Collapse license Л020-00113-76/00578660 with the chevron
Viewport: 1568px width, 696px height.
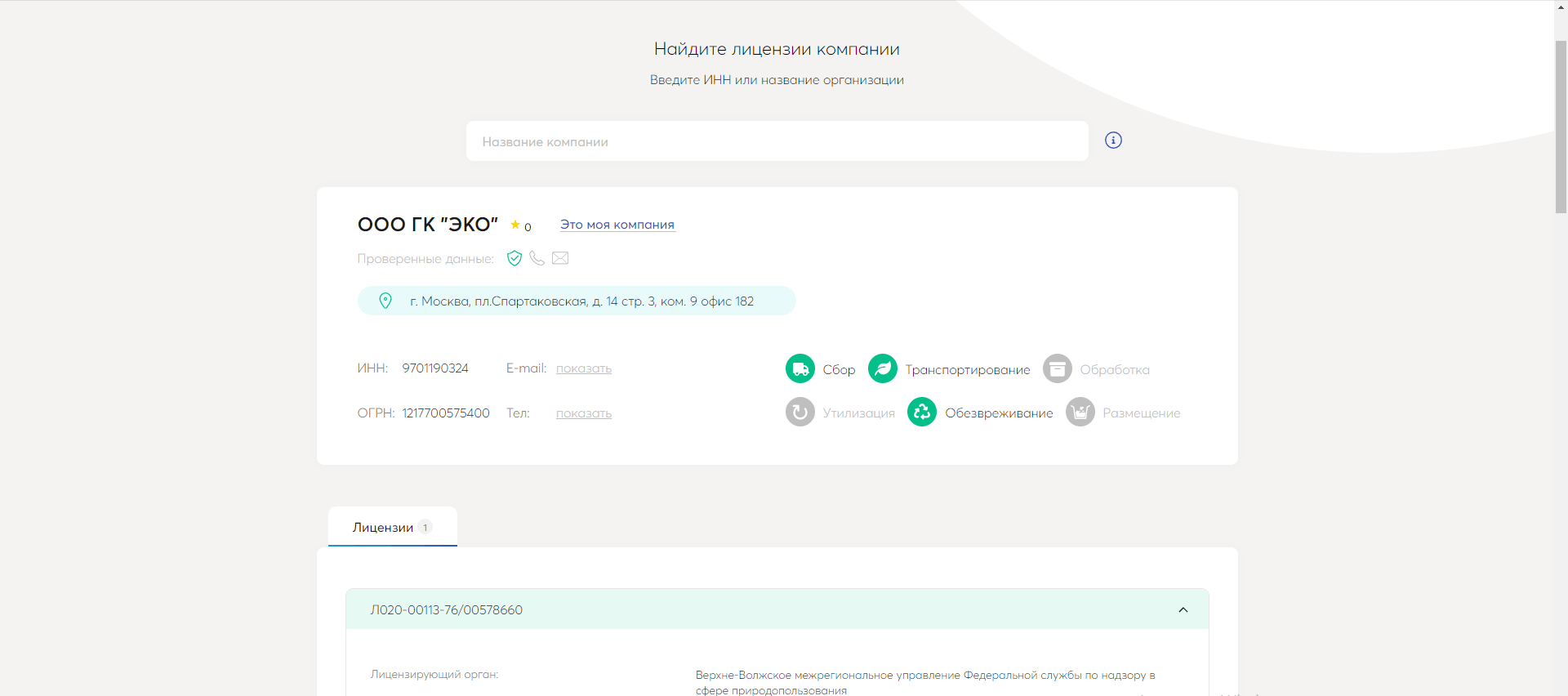[x=1183, y=610]
